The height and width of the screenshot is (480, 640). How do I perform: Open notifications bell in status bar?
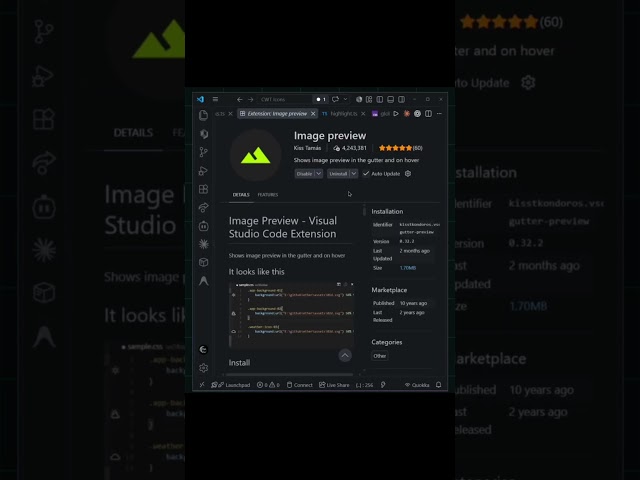438,385
